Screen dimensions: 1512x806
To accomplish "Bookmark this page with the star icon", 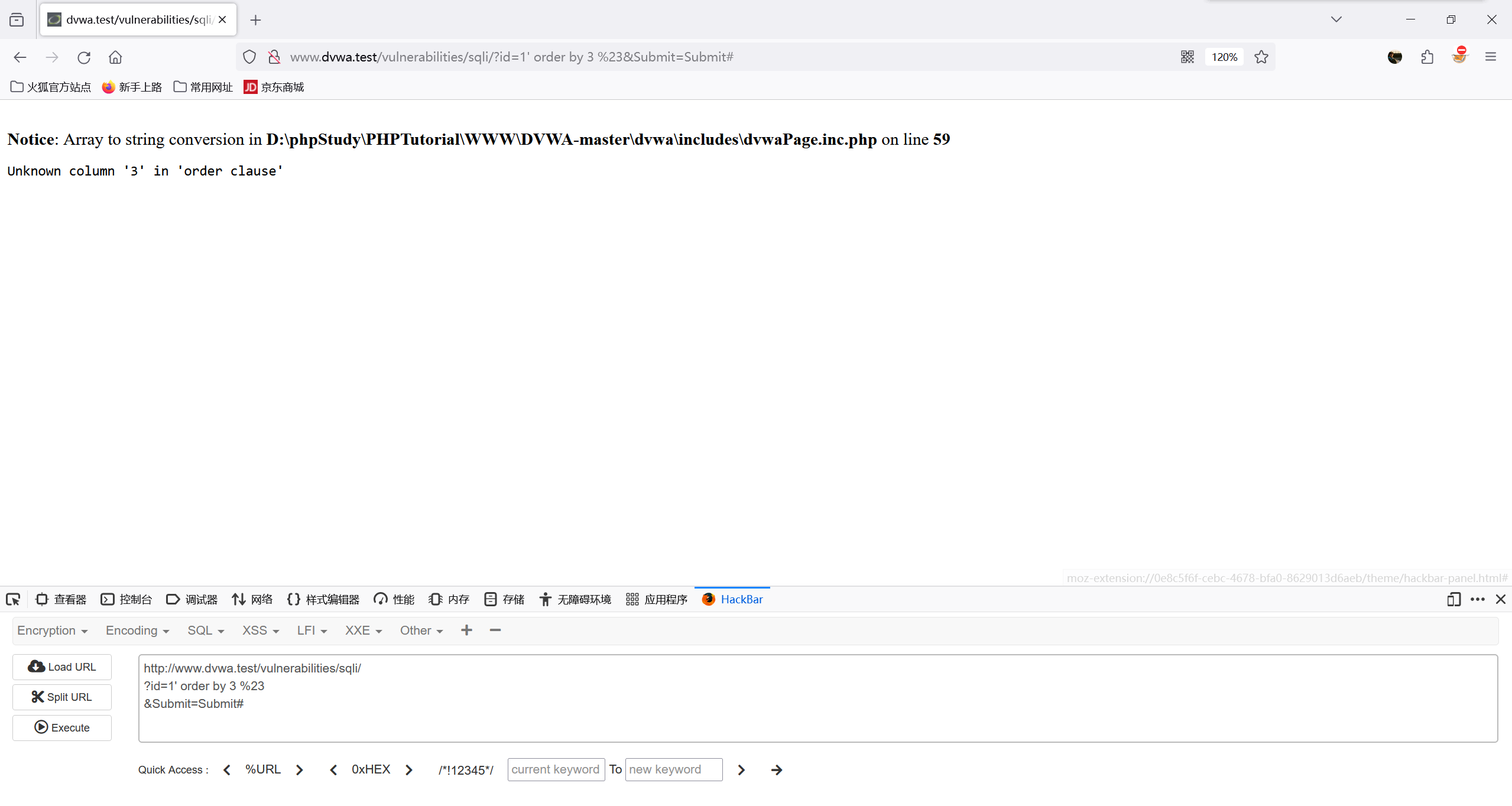I will point(1261,57).
